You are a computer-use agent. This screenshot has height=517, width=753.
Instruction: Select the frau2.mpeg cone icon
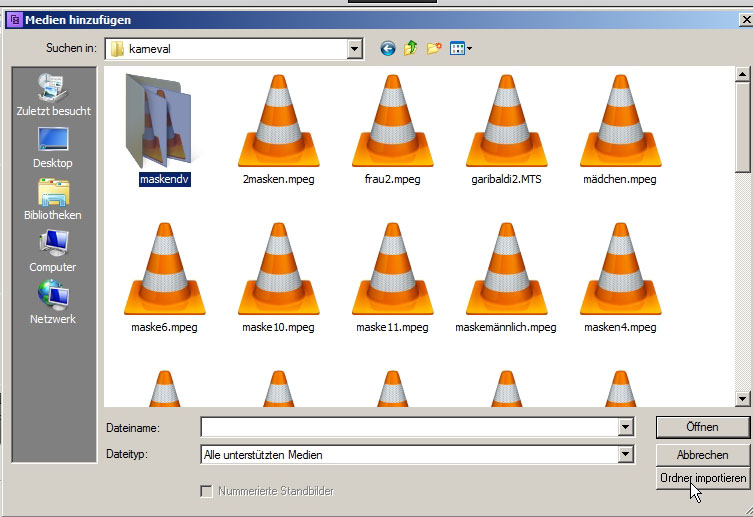(x=392, y=120)
